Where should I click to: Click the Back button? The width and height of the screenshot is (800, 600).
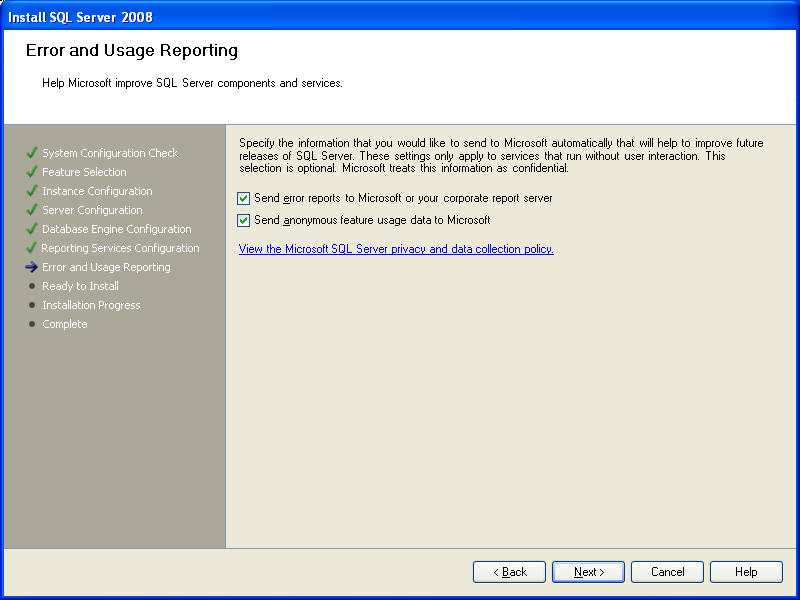point(509,572)
